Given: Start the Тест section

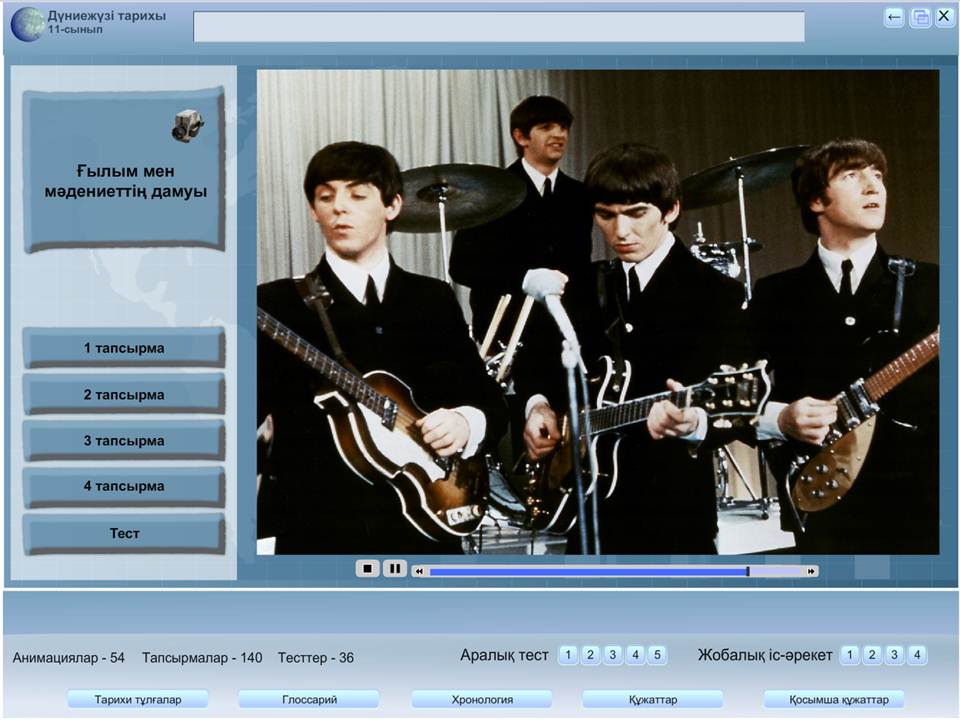Looking at the screenshot, I should (x=124, y=534).
